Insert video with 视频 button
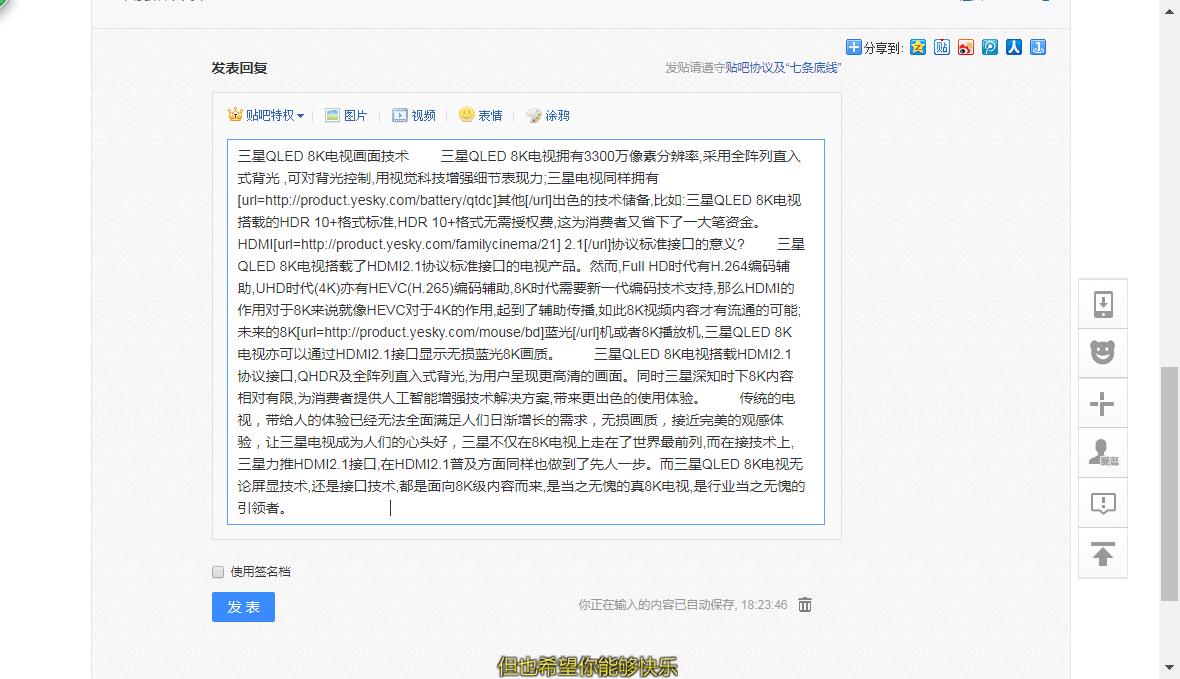The height and width of the screenshot is (679, 1180). pyautogui.click(x=414, y=115)
